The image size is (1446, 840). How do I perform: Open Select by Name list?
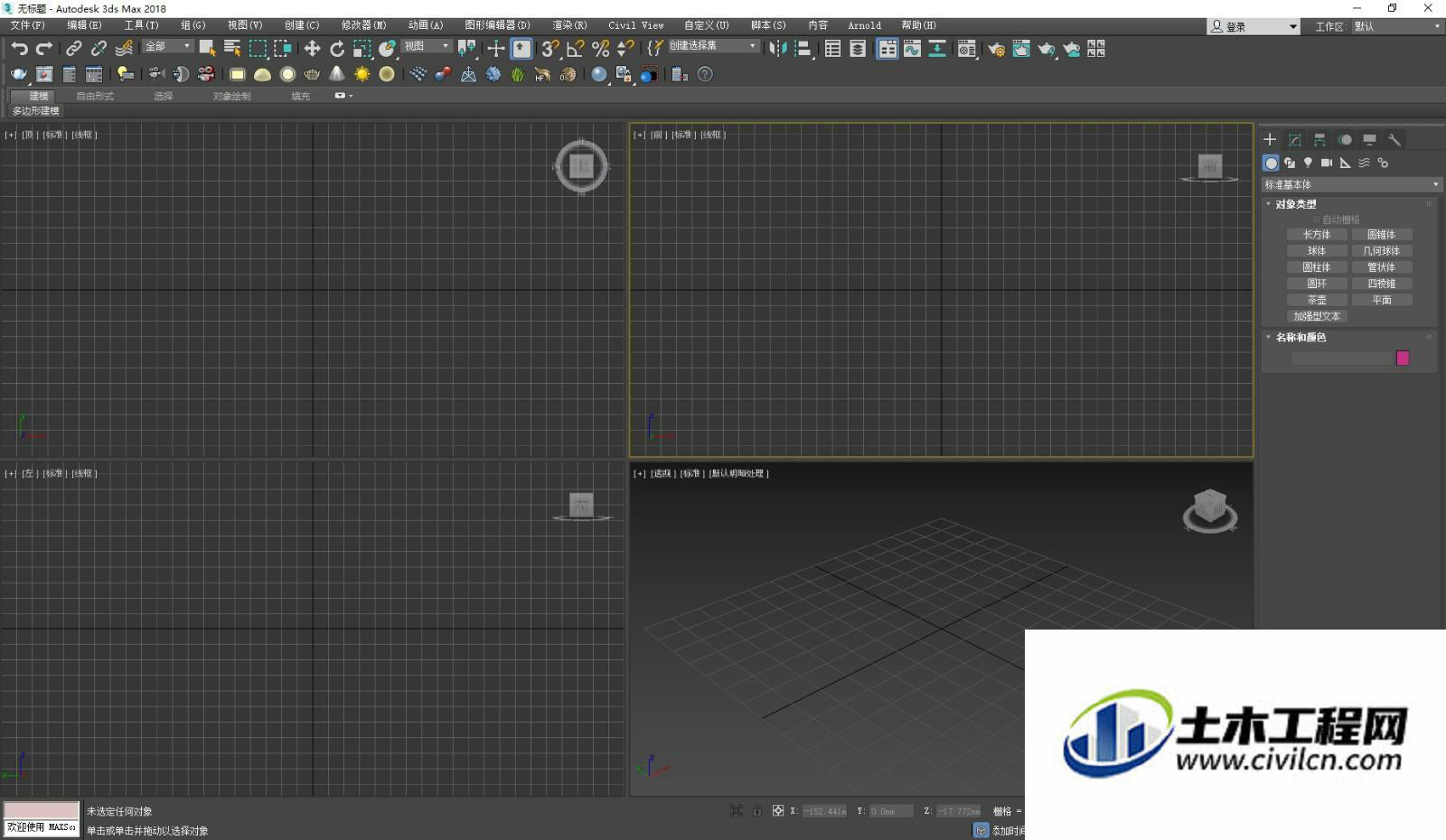[232, 49]
